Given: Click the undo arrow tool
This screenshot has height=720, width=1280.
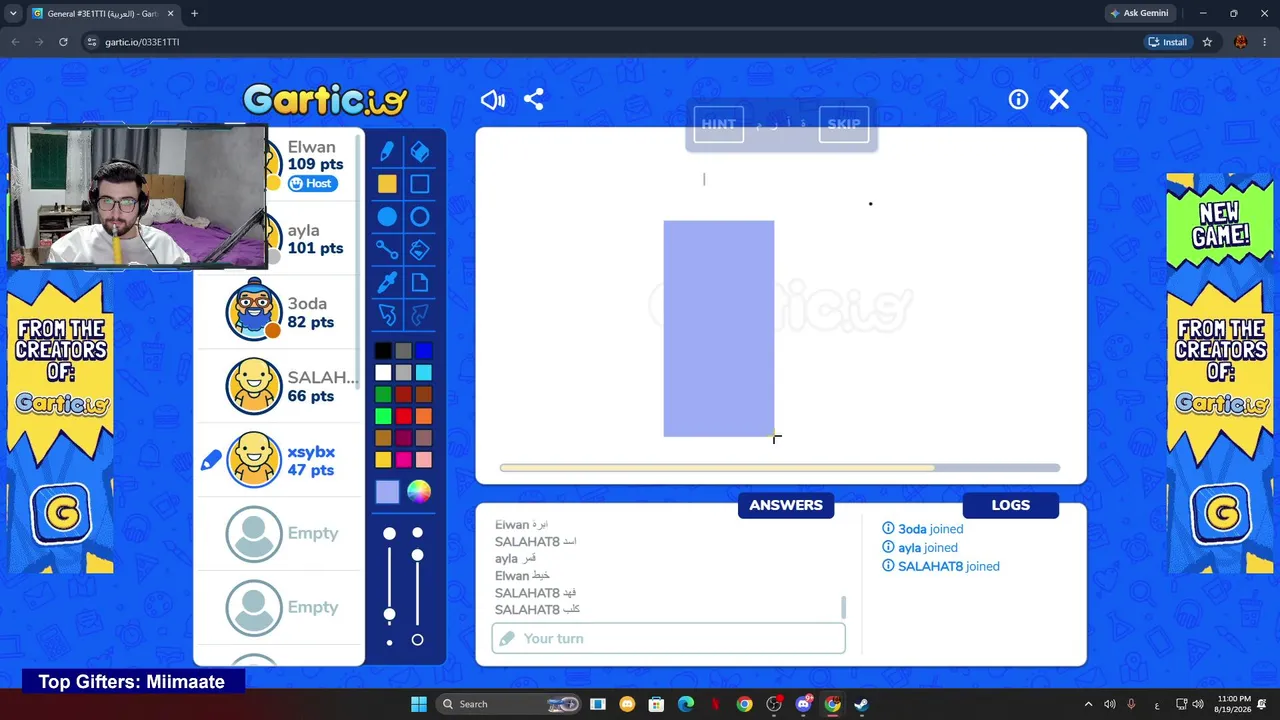Looking at the screenshot, I should (387, 316).
